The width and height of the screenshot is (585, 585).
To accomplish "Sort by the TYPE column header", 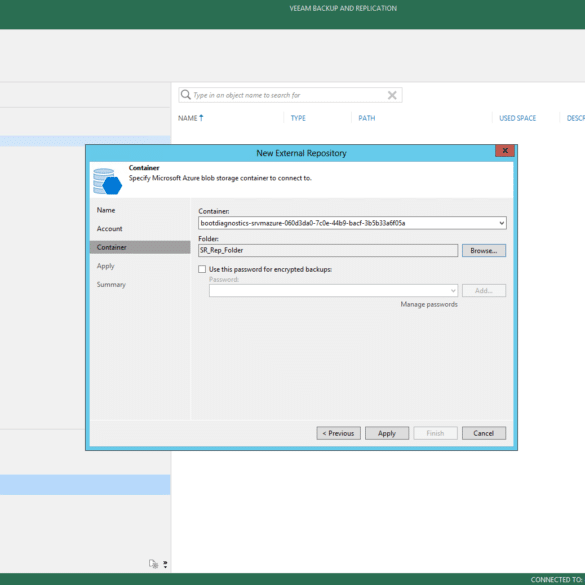I will click(298, 118).
